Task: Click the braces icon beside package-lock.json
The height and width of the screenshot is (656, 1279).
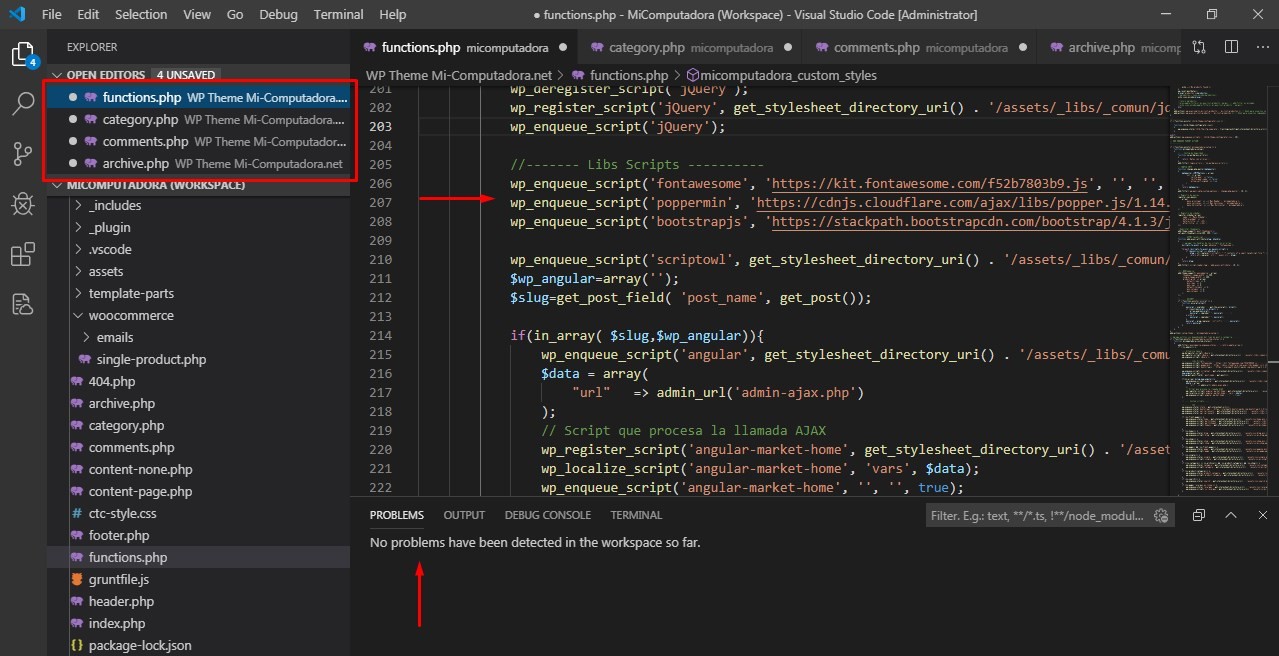Action: click(x=77, y=645)
